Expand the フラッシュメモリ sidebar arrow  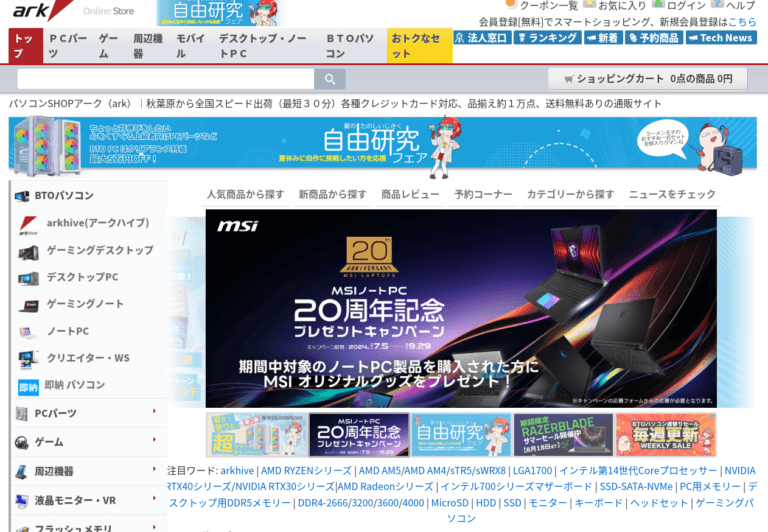point(154,527)
